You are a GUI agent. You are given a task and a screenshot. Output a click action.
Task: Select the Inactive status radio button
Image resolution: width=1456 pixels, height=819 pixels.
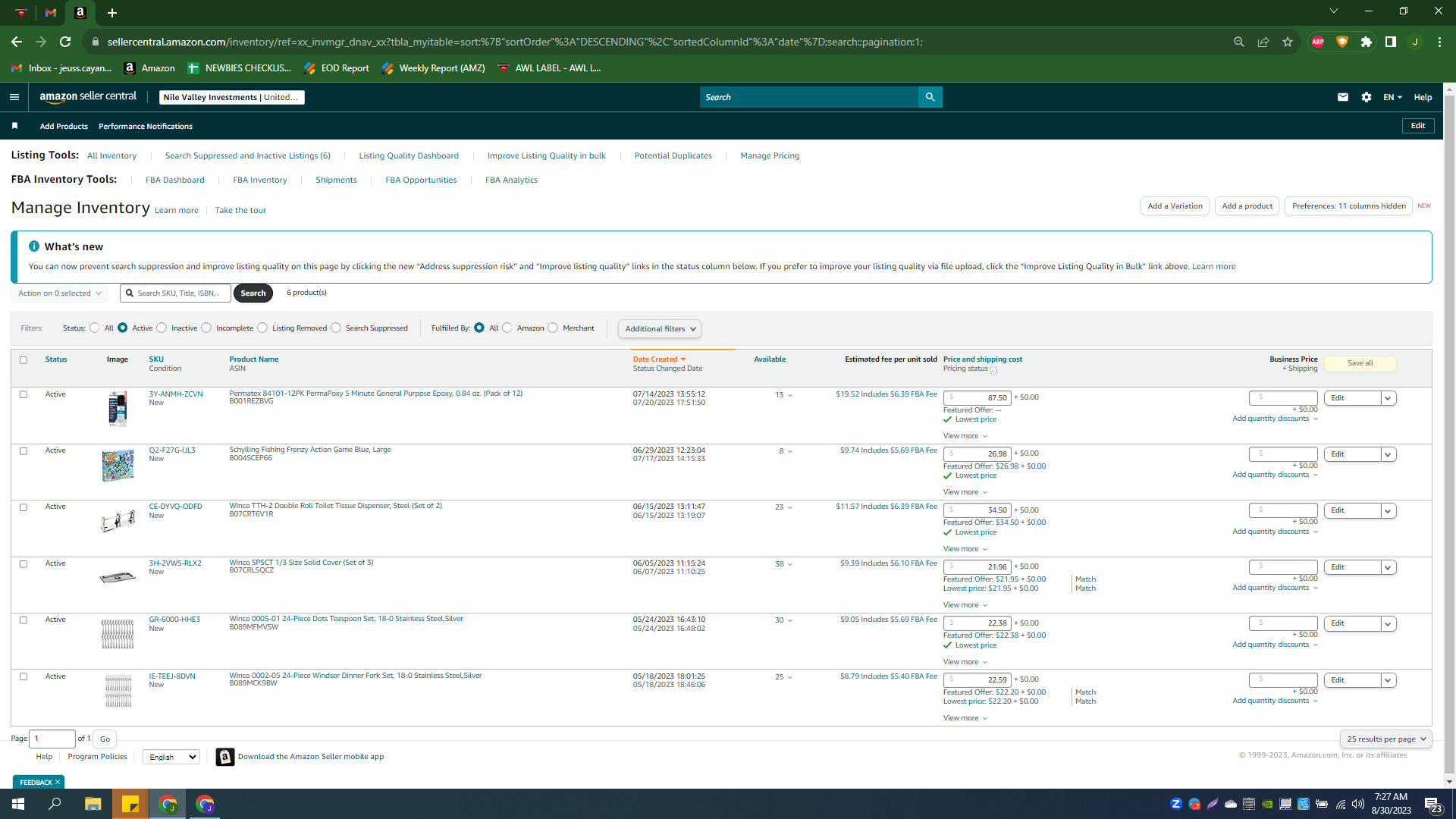click(162, 328)
